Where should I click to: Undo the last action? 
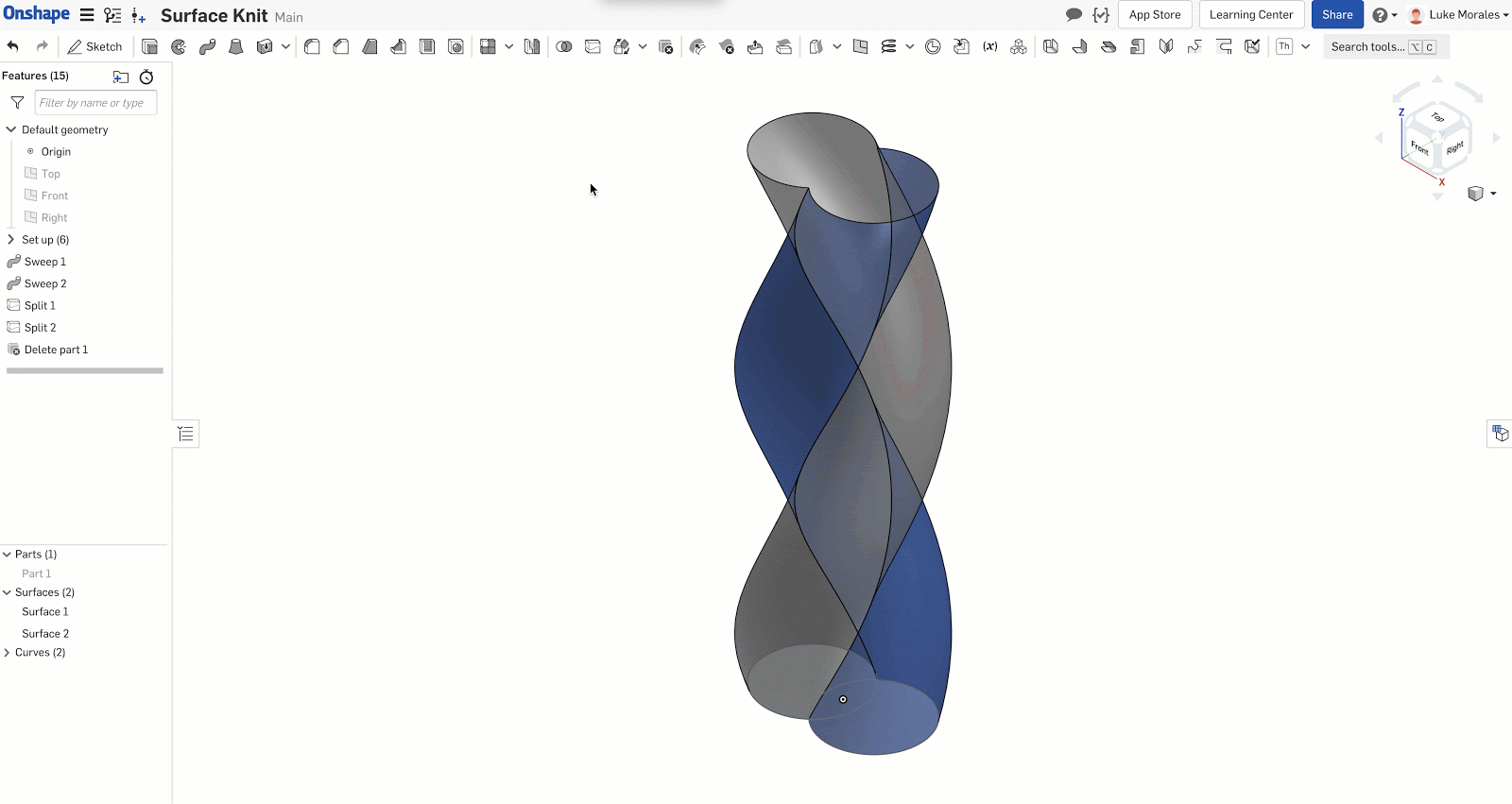click(x=13, y=46)
